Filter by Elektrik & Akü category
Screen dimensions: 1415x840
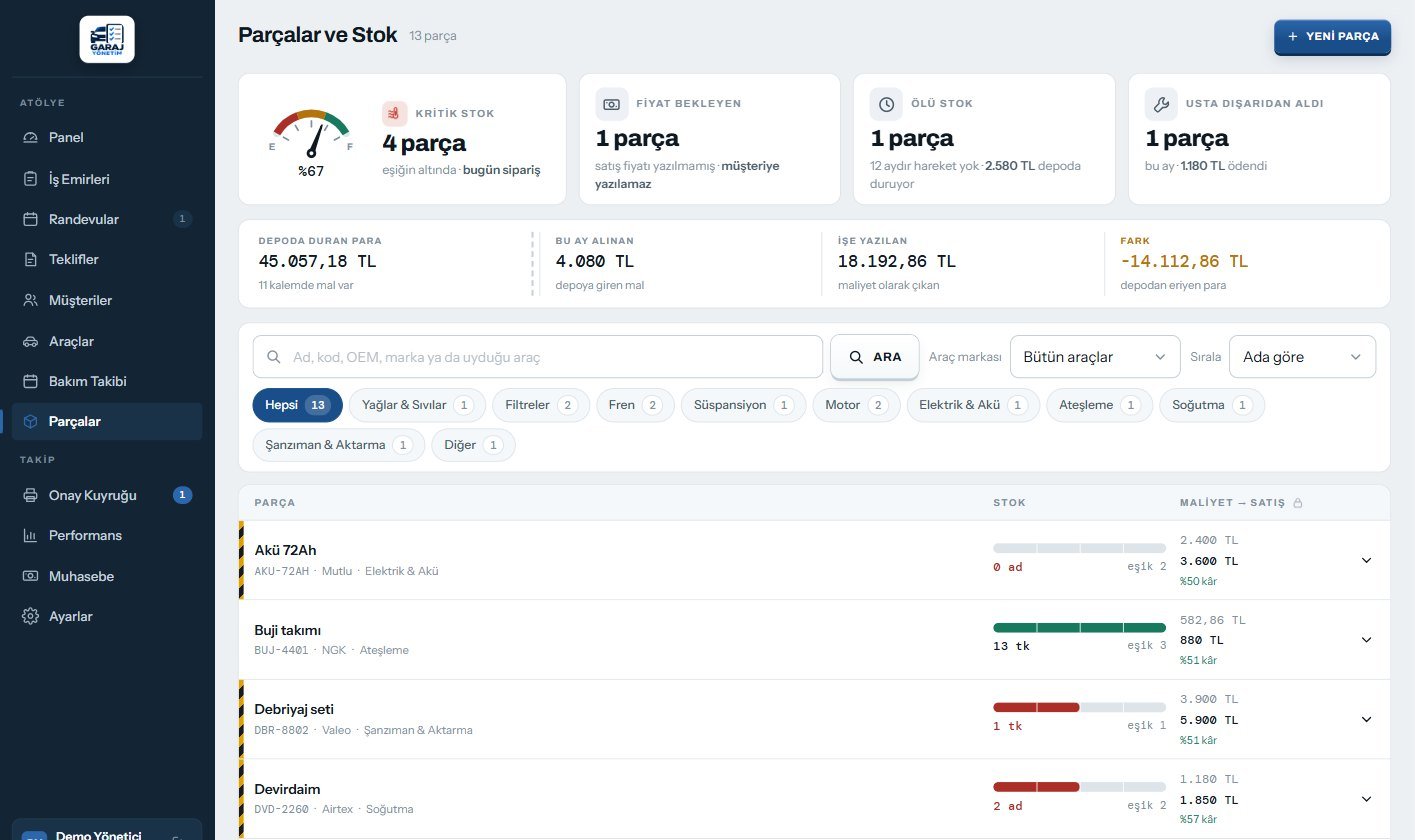973,405
